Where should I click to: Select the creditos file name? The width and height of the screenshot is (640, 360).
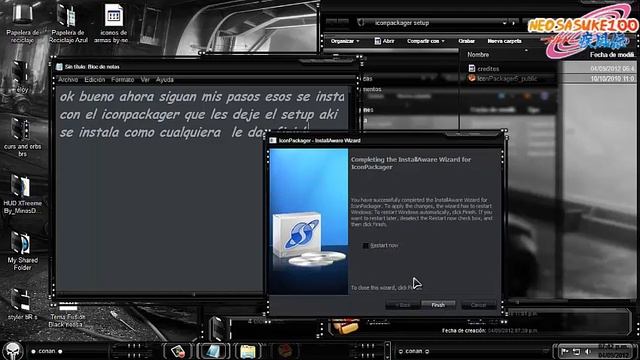(x=488, y=69)
